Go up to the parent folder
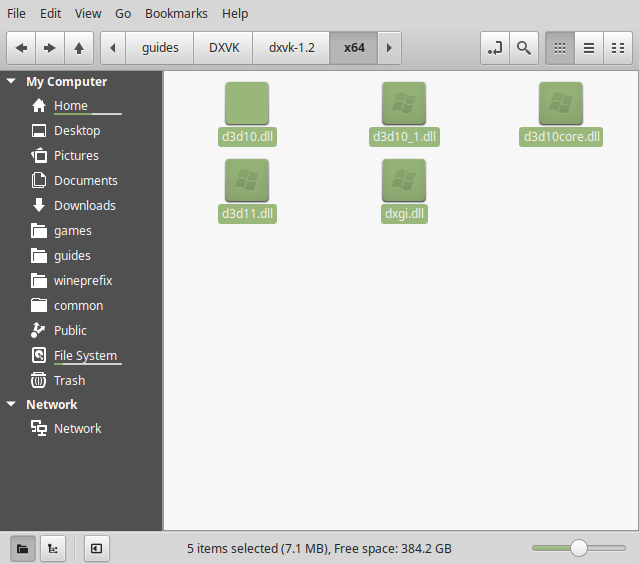The height and width of the screenshot is (564, 639). tap(79, 48)
